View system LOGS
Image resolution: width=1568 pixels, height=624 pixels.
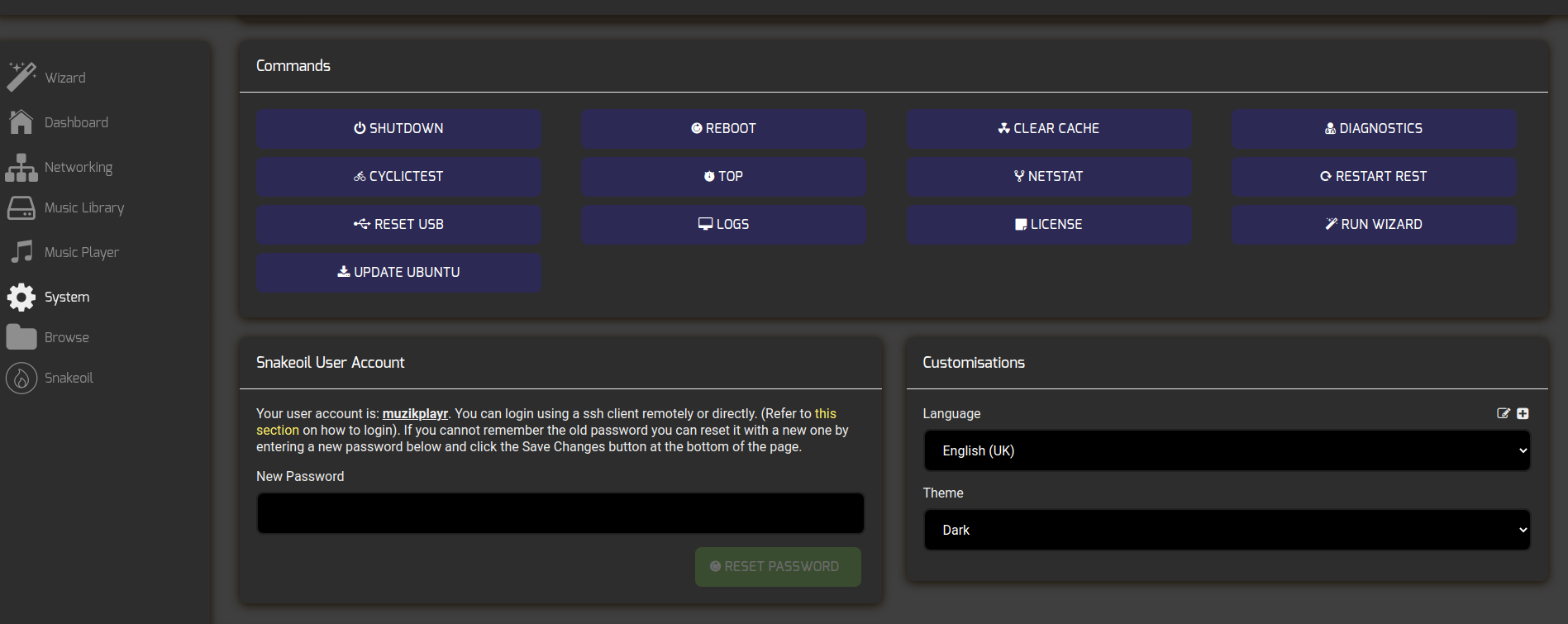pos(723,224)
